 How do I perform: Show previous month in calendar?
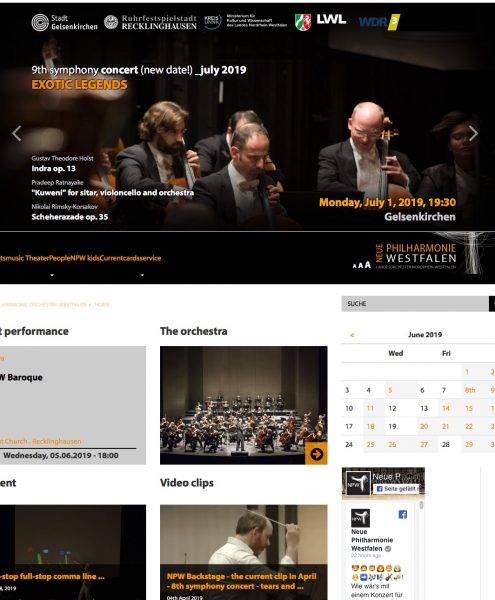(x=352, y=335)
